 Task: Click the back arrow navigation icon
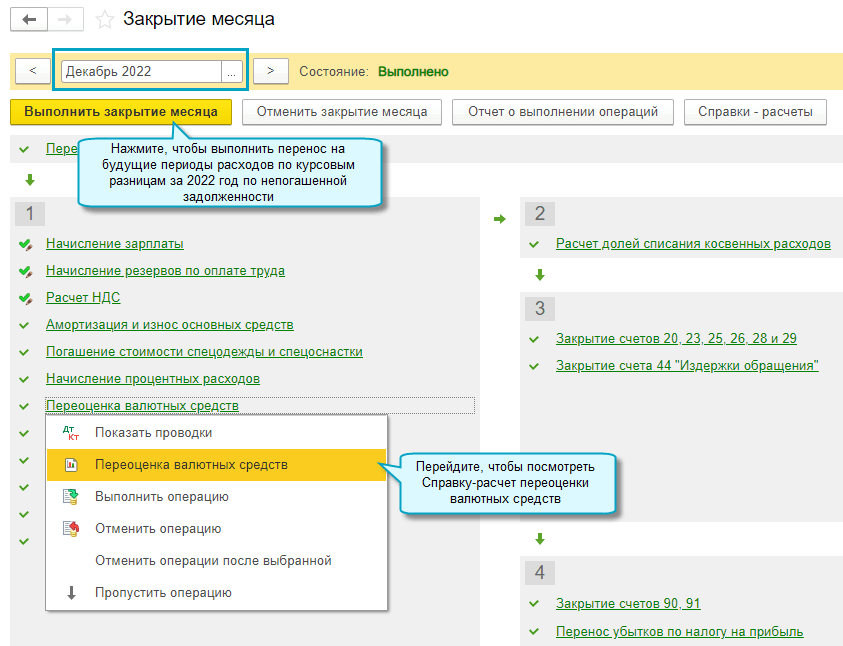[x=29, y=20]
